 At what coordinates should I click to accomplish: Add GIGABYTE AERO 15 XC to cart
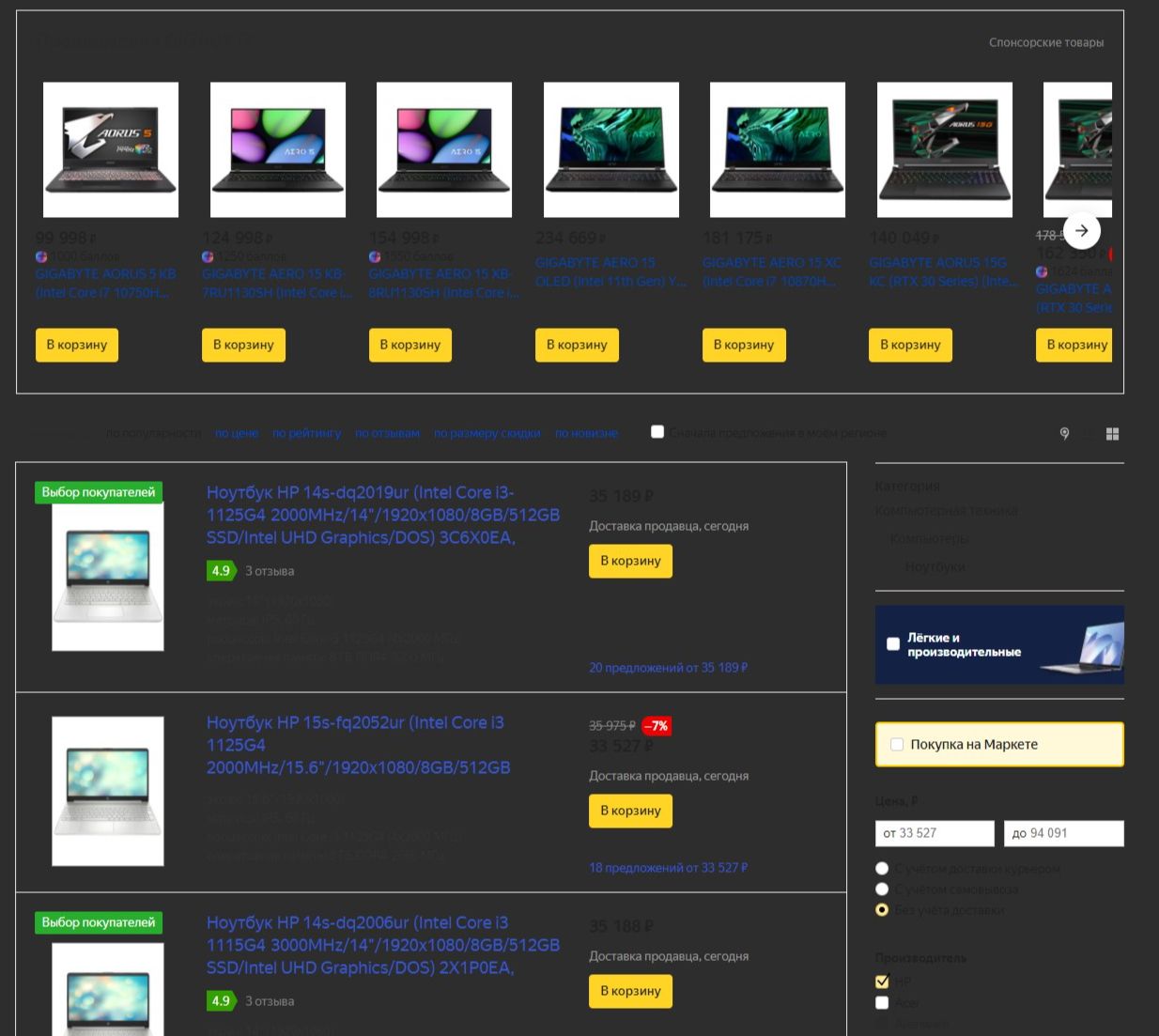pyautogui.click(x=744, y=345)
